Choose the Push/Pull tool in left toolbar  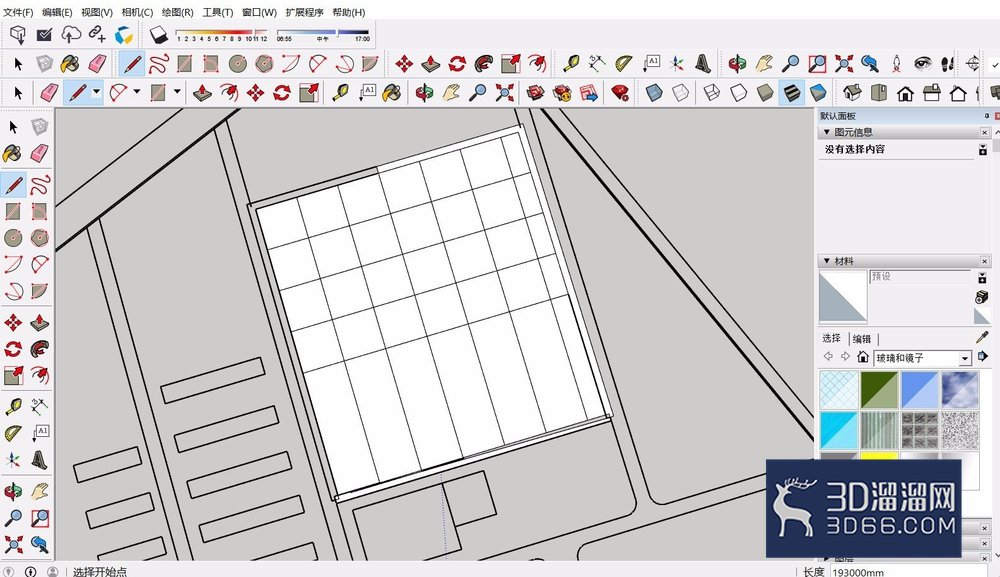coord(39,322)
